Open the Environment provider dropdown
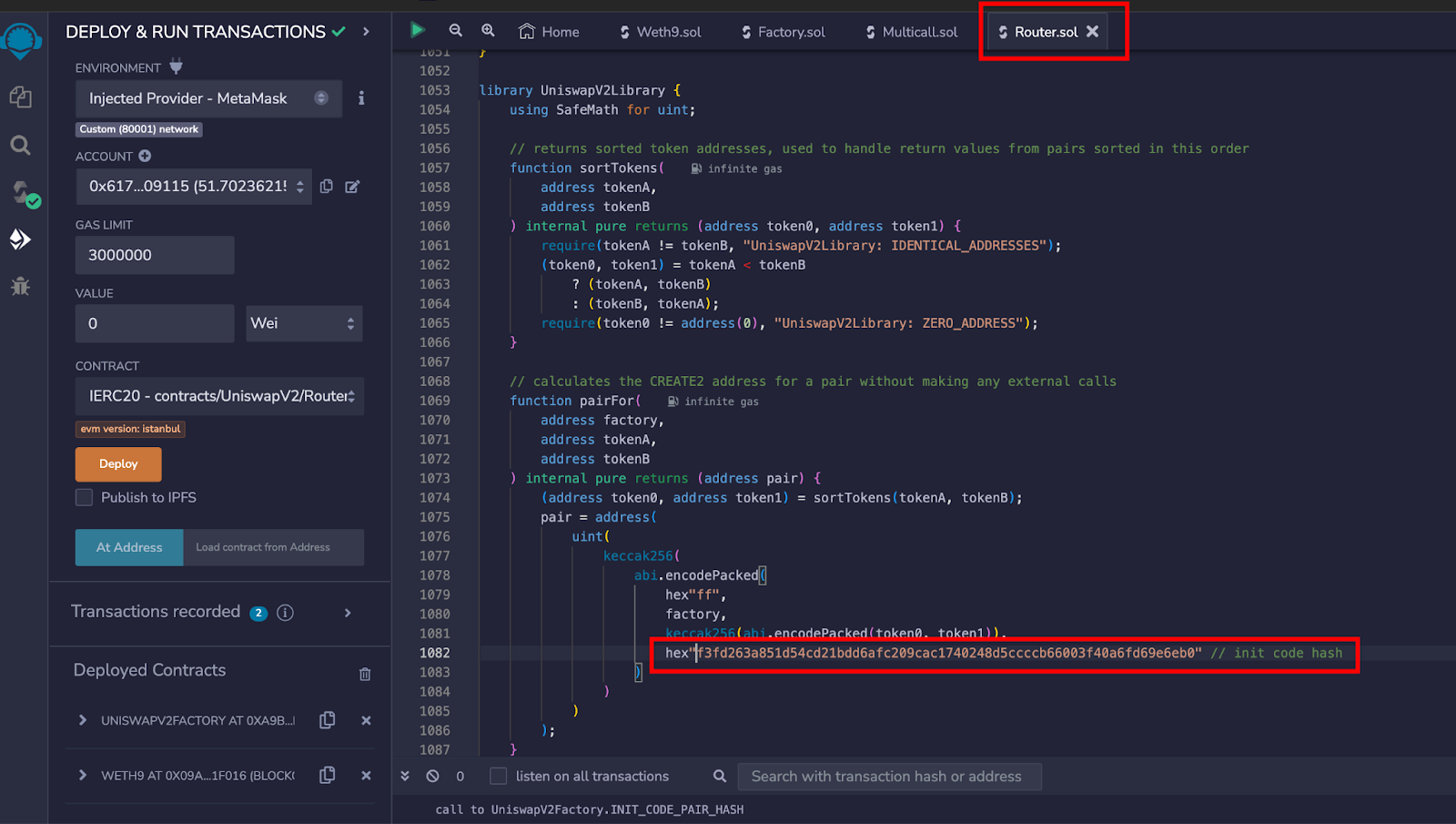 click(208, 98)
